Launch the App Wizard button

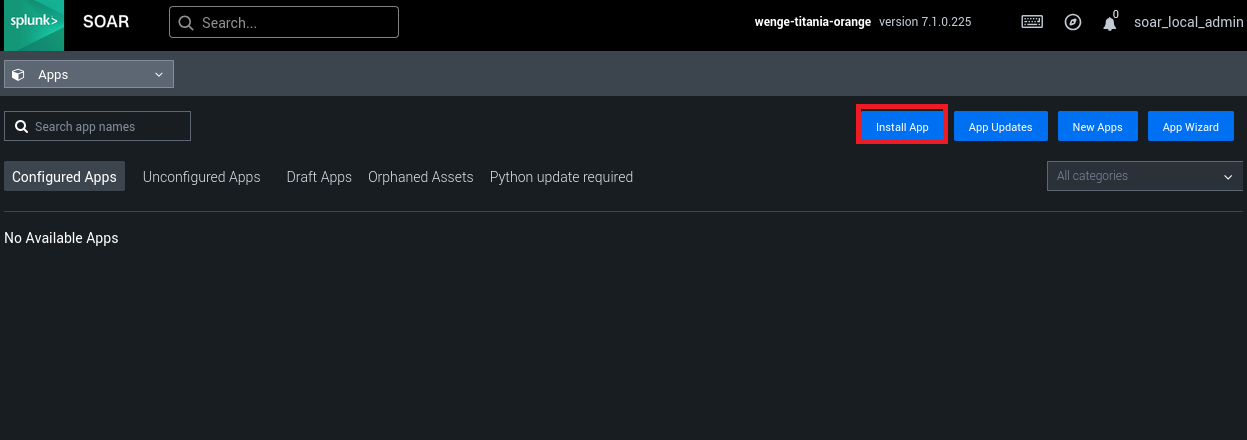(1190, 127)
